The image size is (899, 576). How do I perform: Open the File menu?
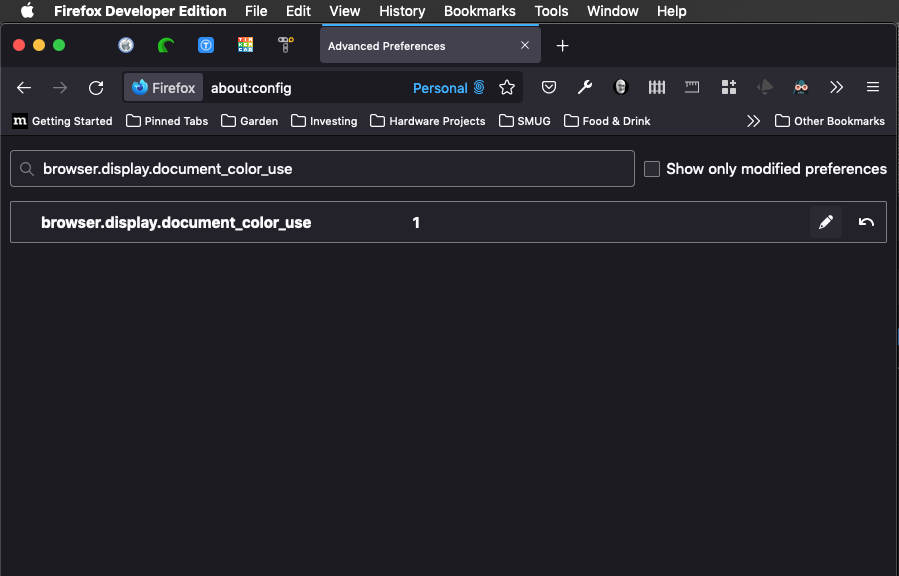tap(256, 11)
